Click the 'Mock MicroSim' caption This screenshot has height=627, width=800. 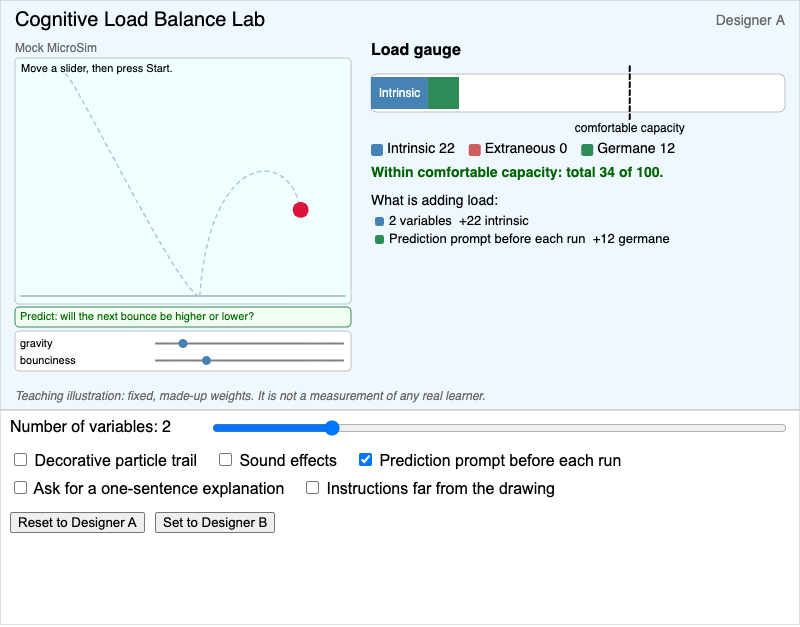[56, 48]
